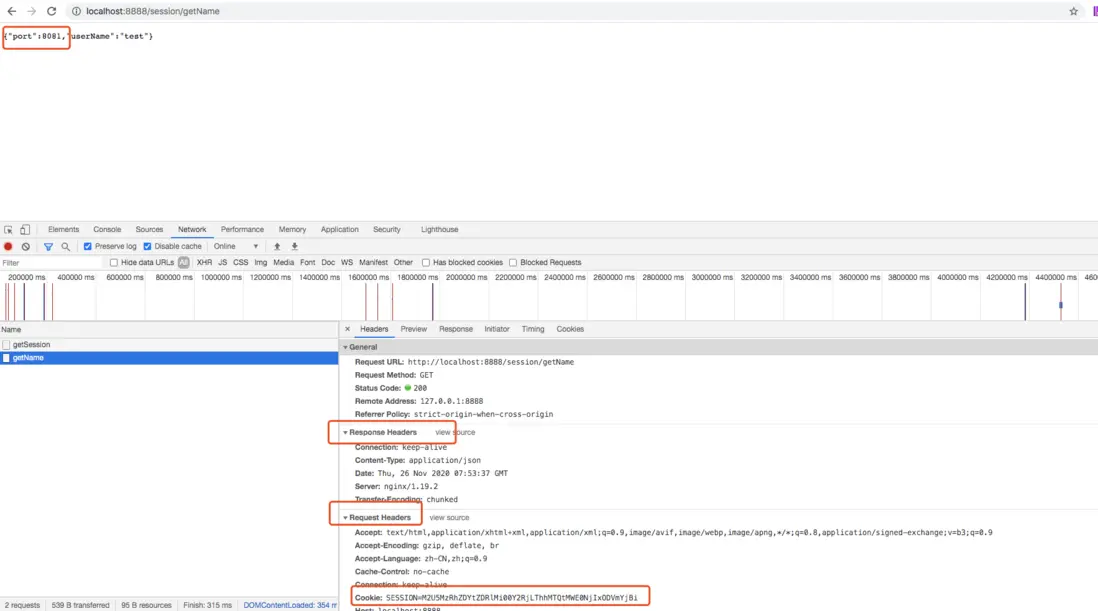Enable Blocked Requests checkbox
The width and height of the screenshot is (1098, 611).
[513, 262]
